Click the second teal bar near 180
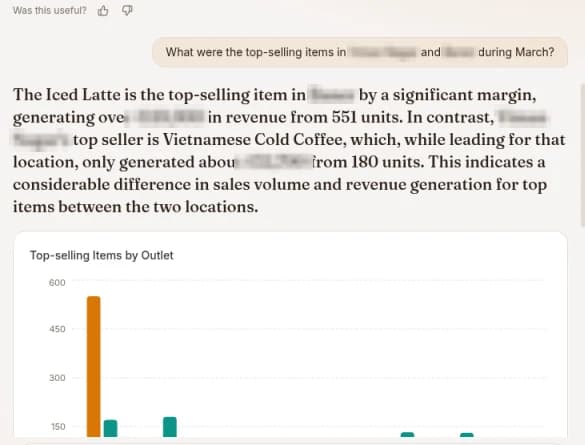585x445 pixels. [170, 427]
